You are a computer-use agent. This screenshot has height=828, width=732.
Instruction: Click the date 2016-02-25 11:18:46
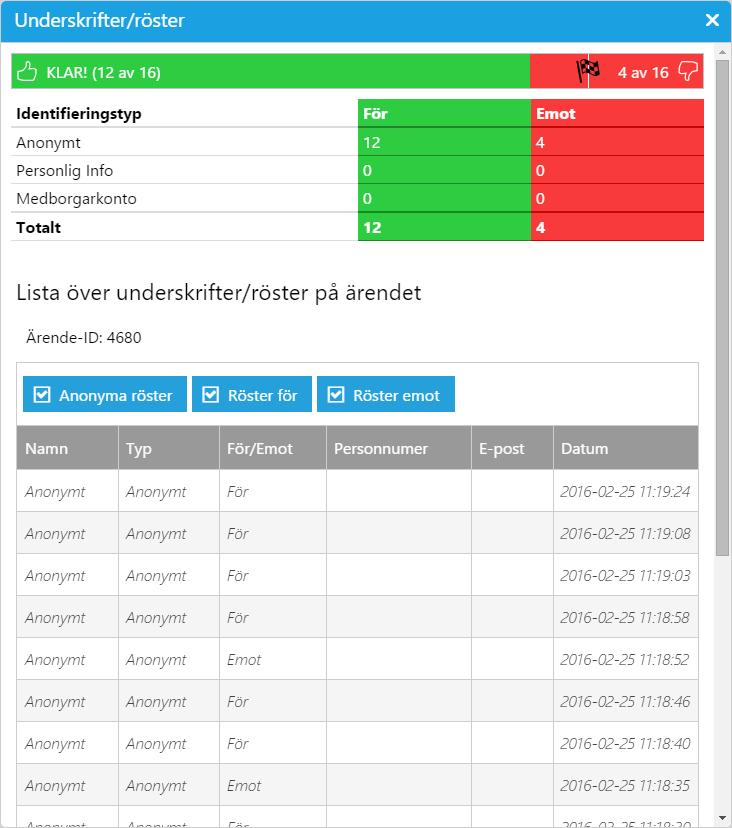click(x=625, y=702)
